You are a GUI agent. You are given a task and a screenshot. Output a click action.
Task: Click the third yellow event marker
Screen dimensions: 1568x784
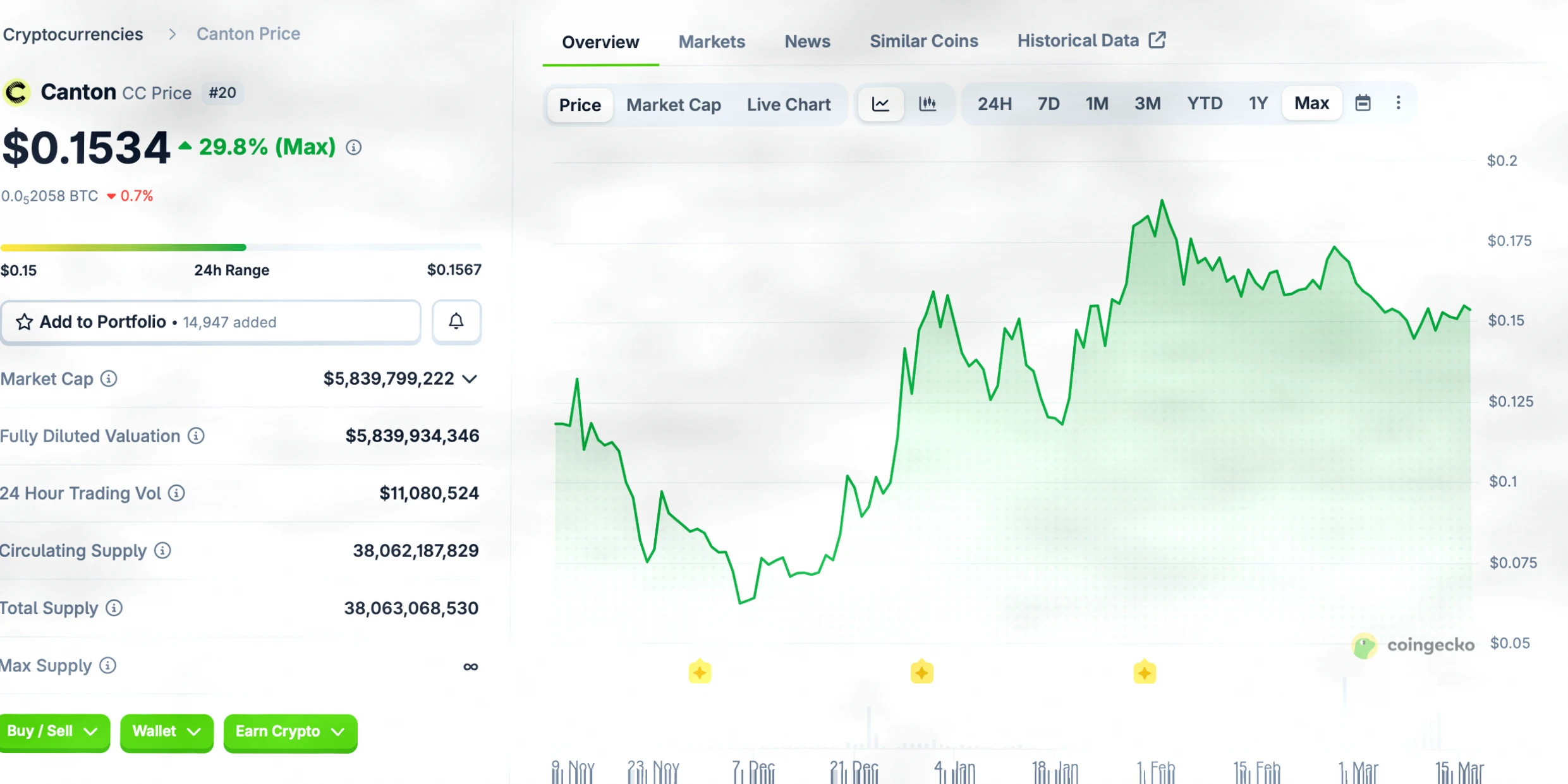(x=1145, y=672)
